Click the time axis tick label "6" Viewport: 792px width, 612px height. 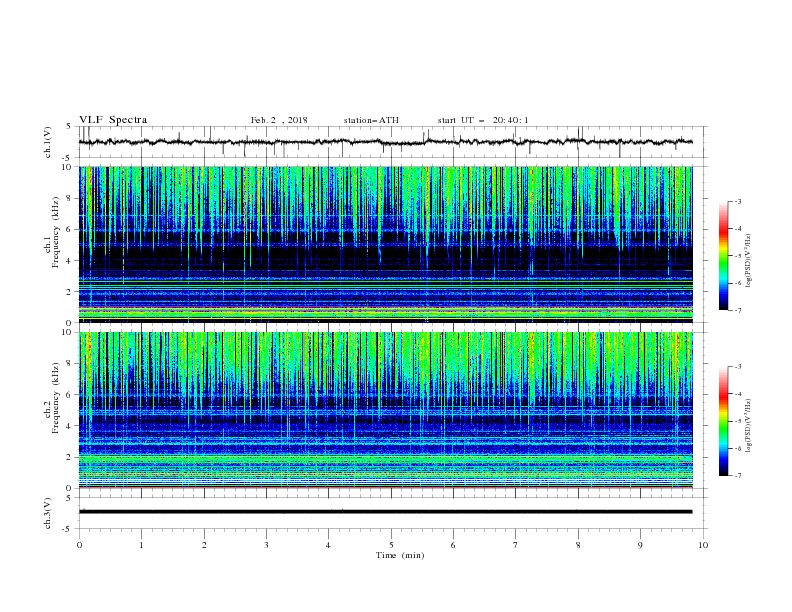point(454,545)
